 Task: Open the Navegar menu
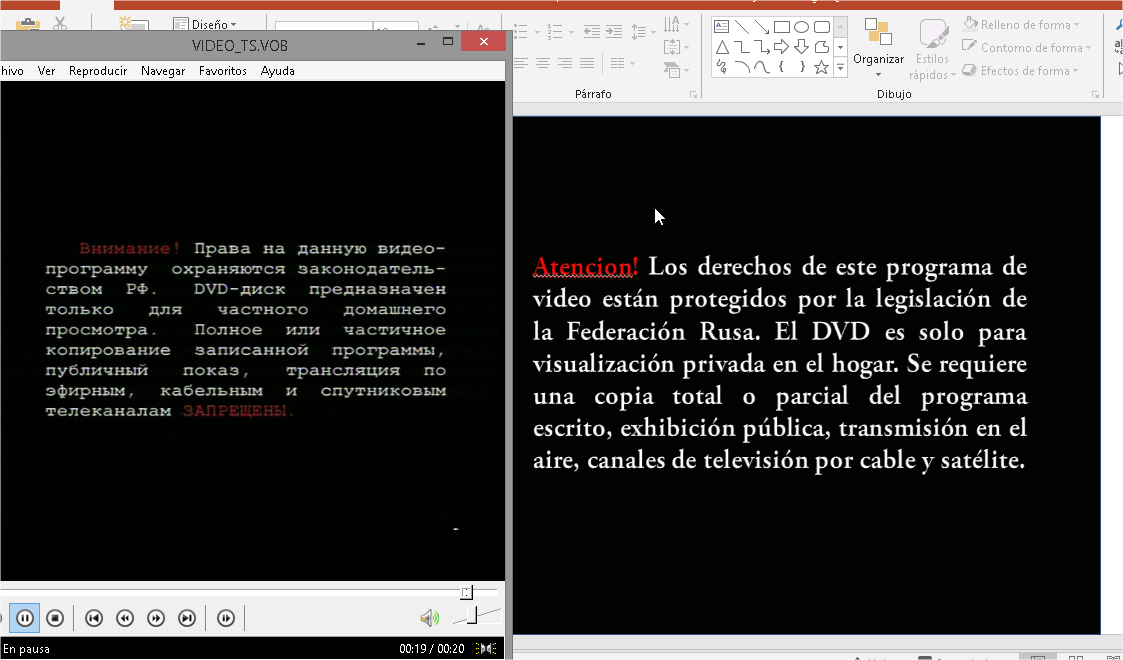point(163,71)
